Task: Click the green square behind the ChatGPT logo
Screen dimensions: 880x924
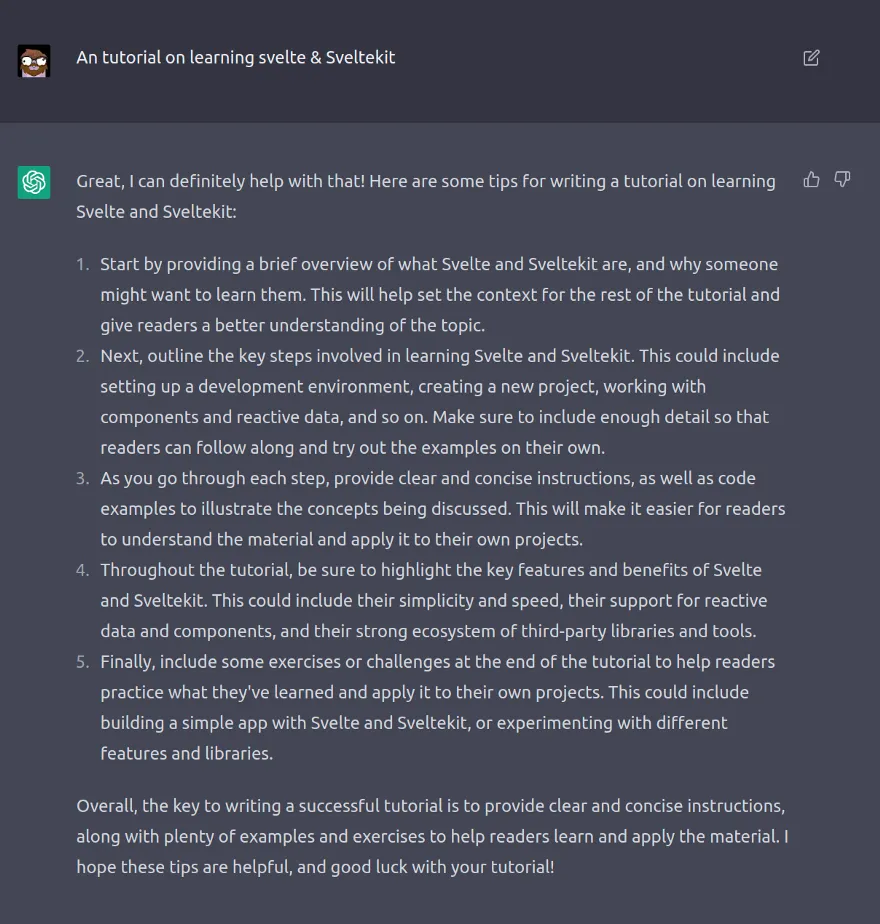Action: point(33,184)
